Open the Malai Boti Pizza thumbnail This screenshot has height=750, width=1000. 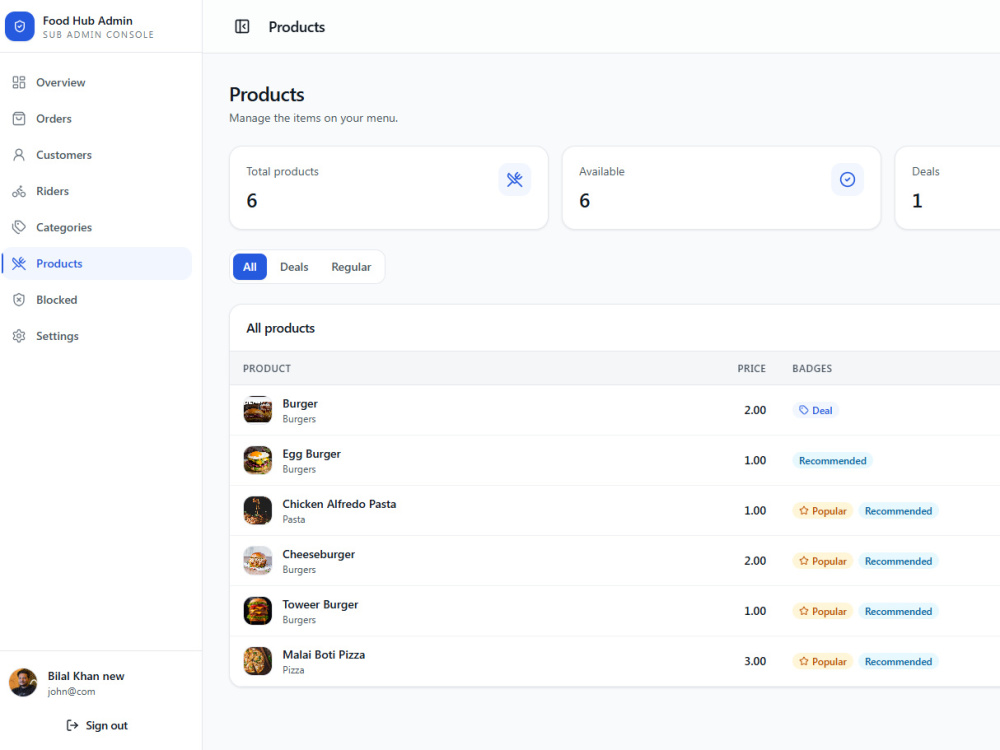click(258, 661)
